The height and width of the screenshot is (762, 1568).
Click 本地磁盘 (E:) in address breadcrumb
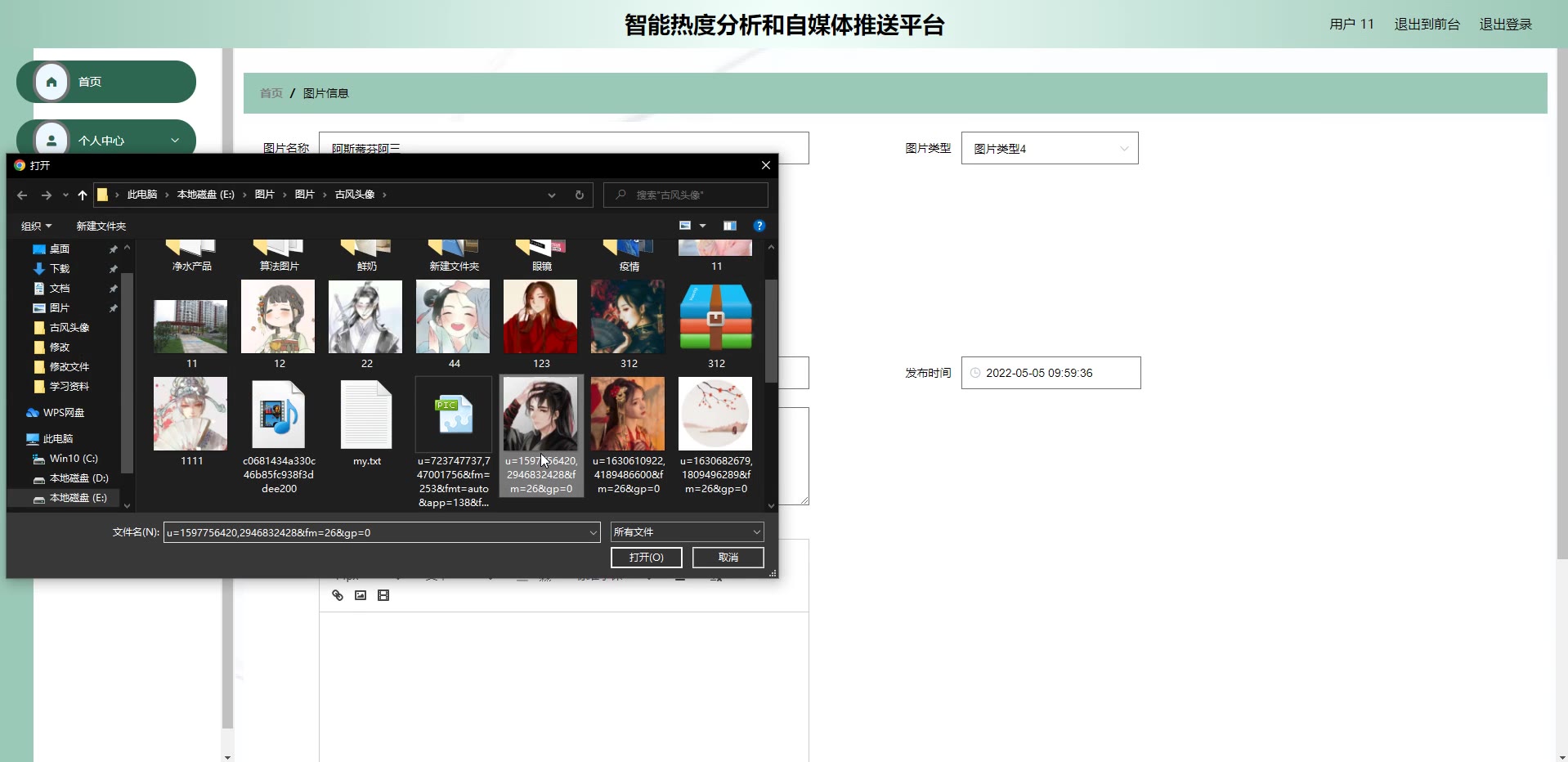tap(206, 195)
